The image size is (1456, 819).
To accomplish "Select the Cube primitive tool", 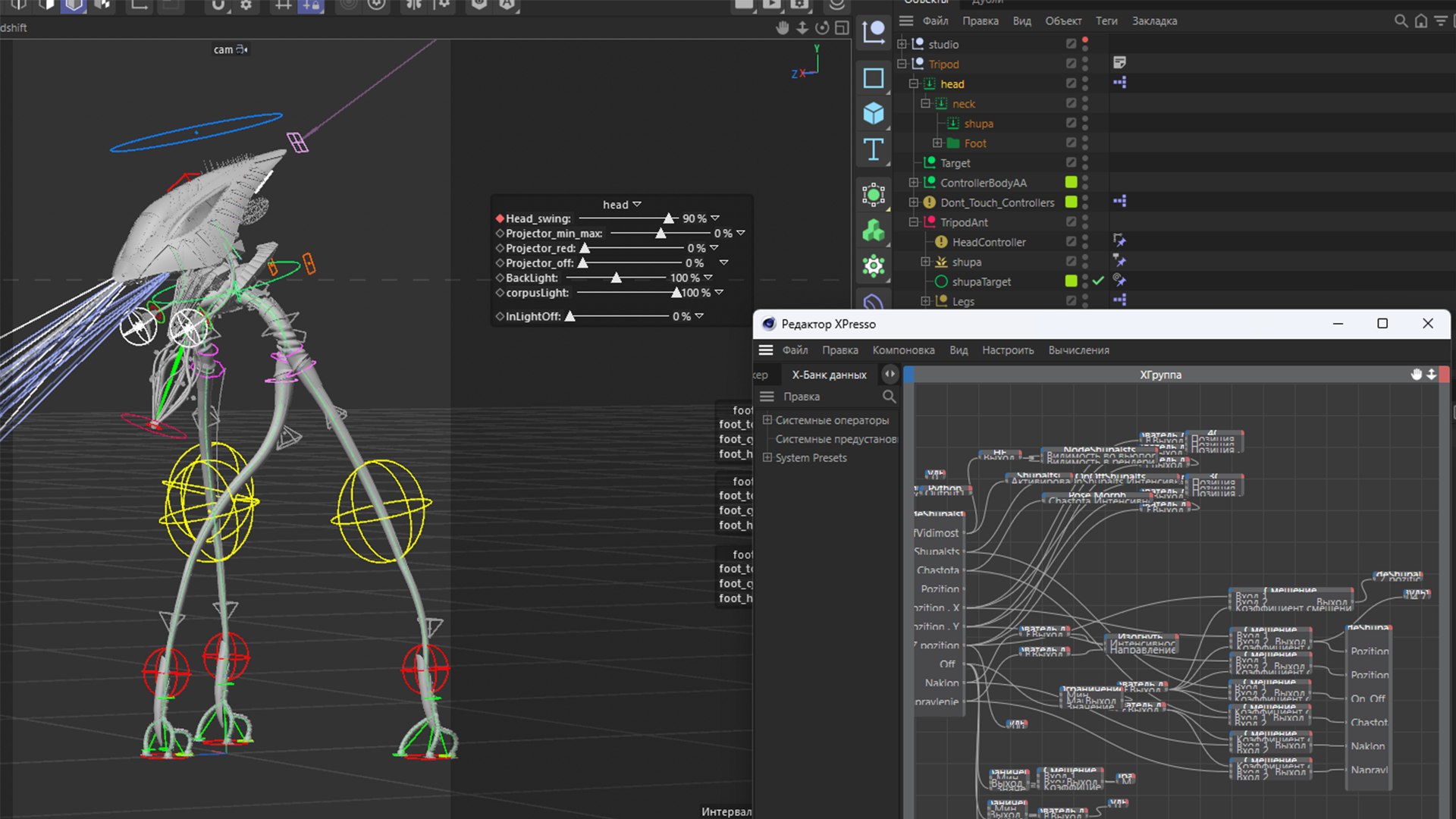I will [874, 114].
